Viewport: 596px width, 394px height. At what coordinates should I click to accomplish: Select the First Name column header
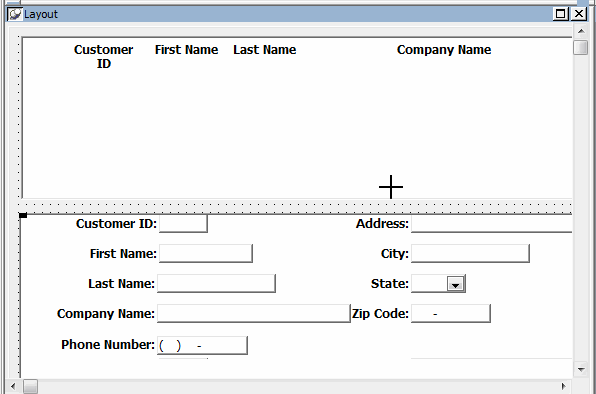[186, 50]
